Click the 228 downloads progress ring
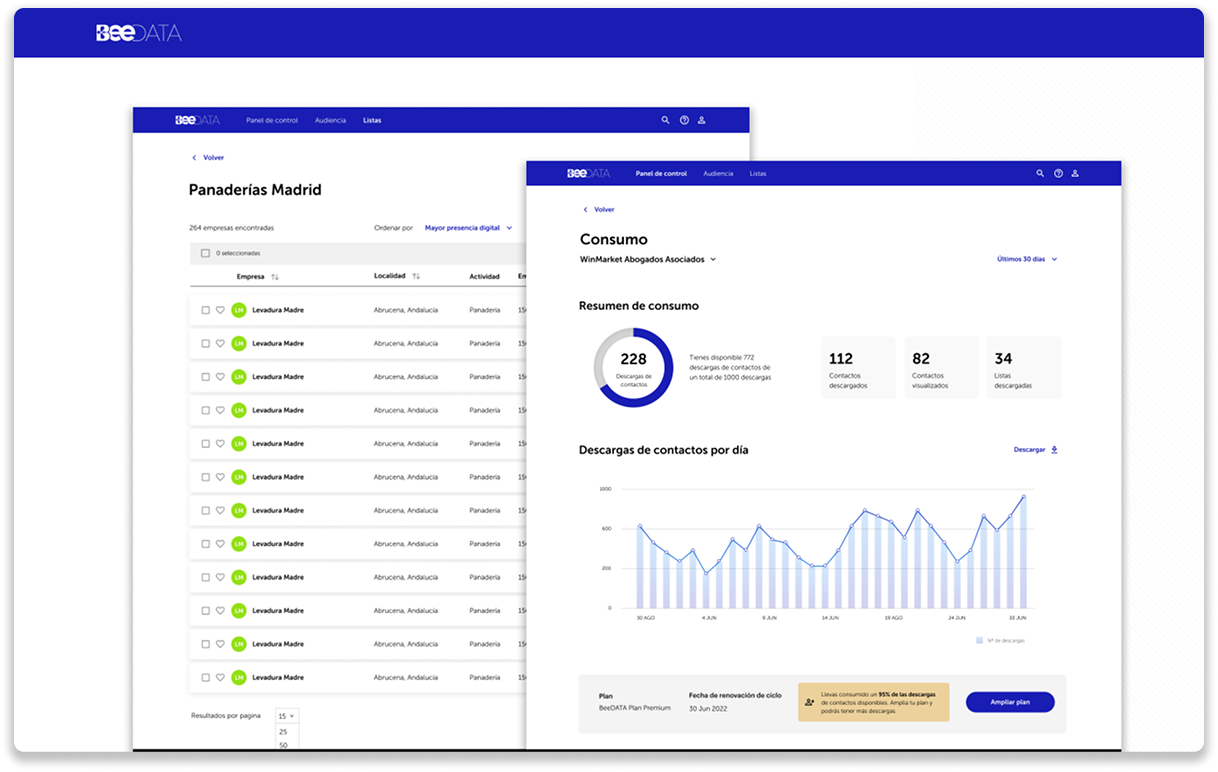The width and height of the screenshot is (1218, 772). (x=633, y=367)
